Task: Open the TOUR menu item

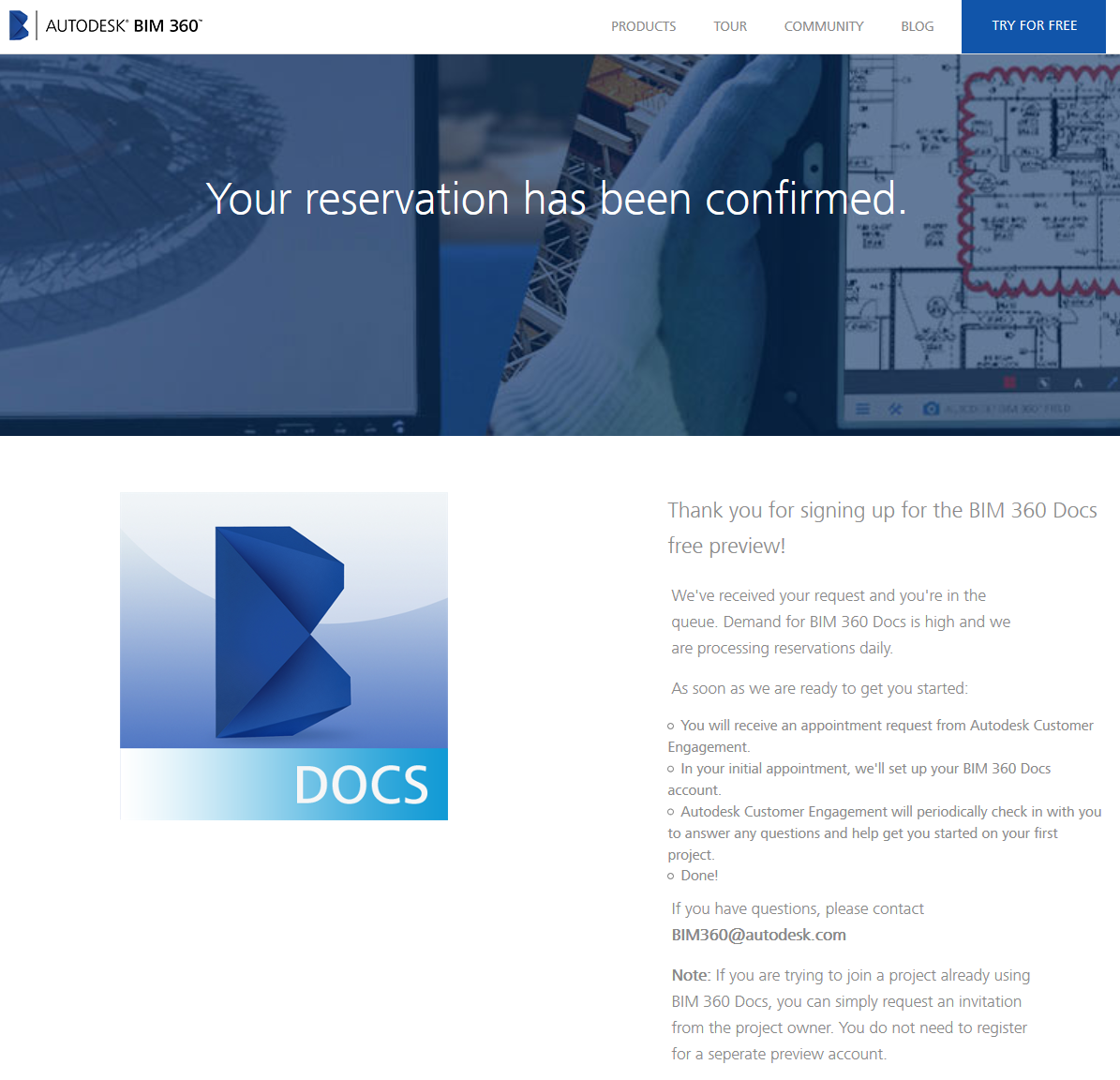Action: [x=730, y=26]
